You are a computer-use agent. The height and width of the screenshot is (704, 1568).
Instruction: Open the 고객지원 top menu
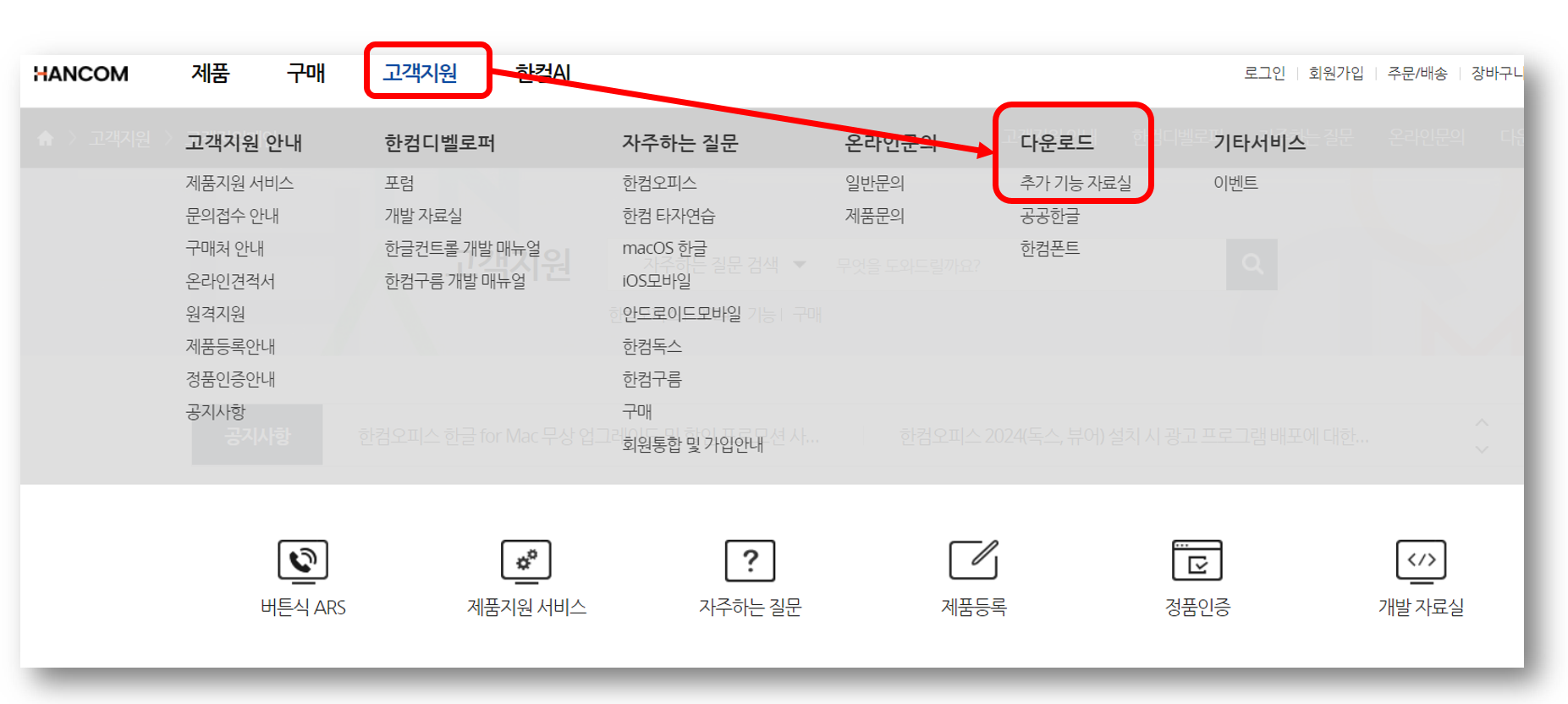420,73
